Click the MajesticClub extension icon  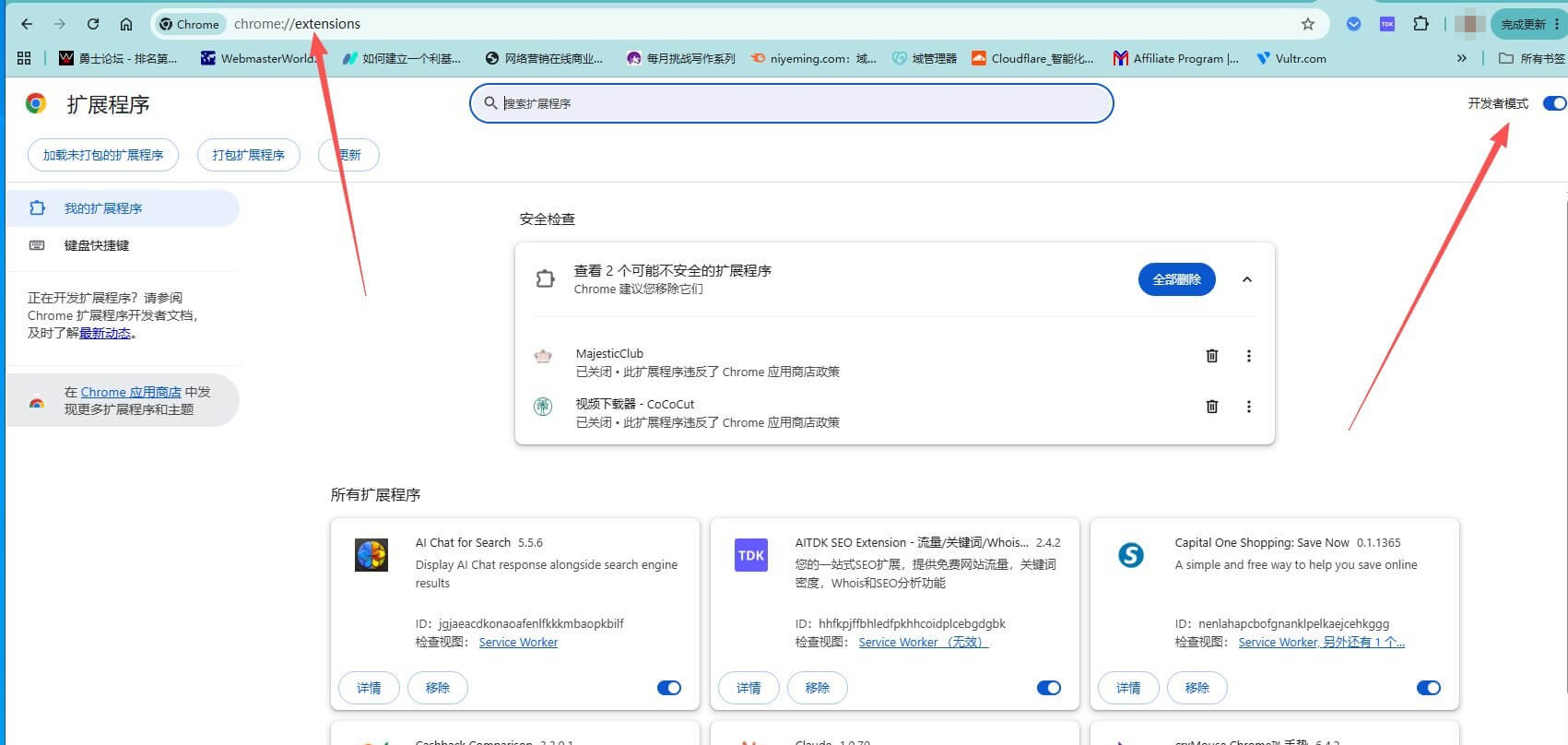click(544, 356)
